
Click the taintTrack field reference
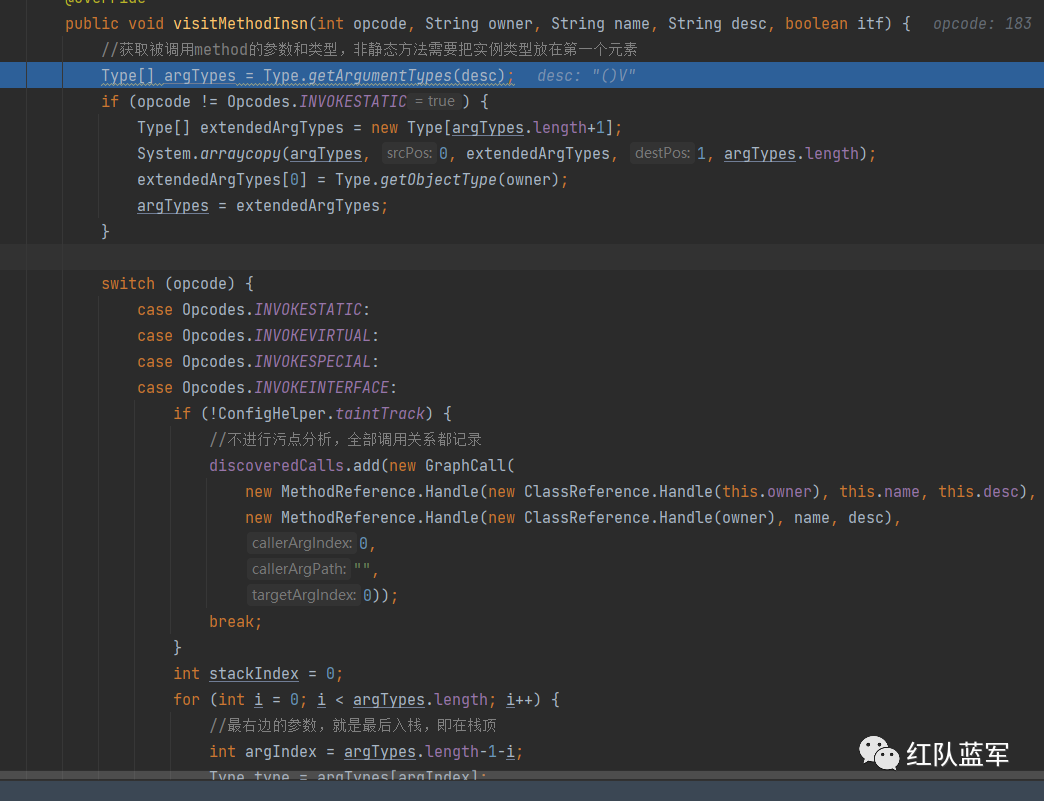(380, 413)
